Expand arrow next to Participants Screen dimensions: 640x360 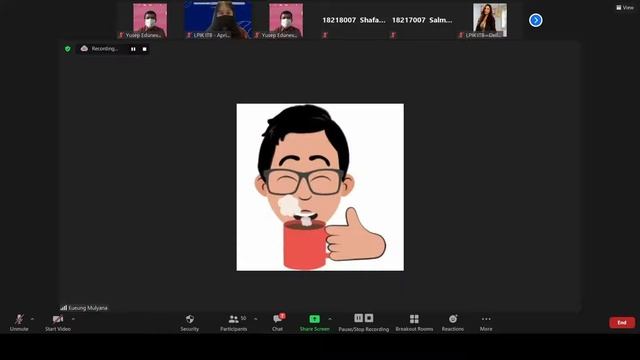256,319
